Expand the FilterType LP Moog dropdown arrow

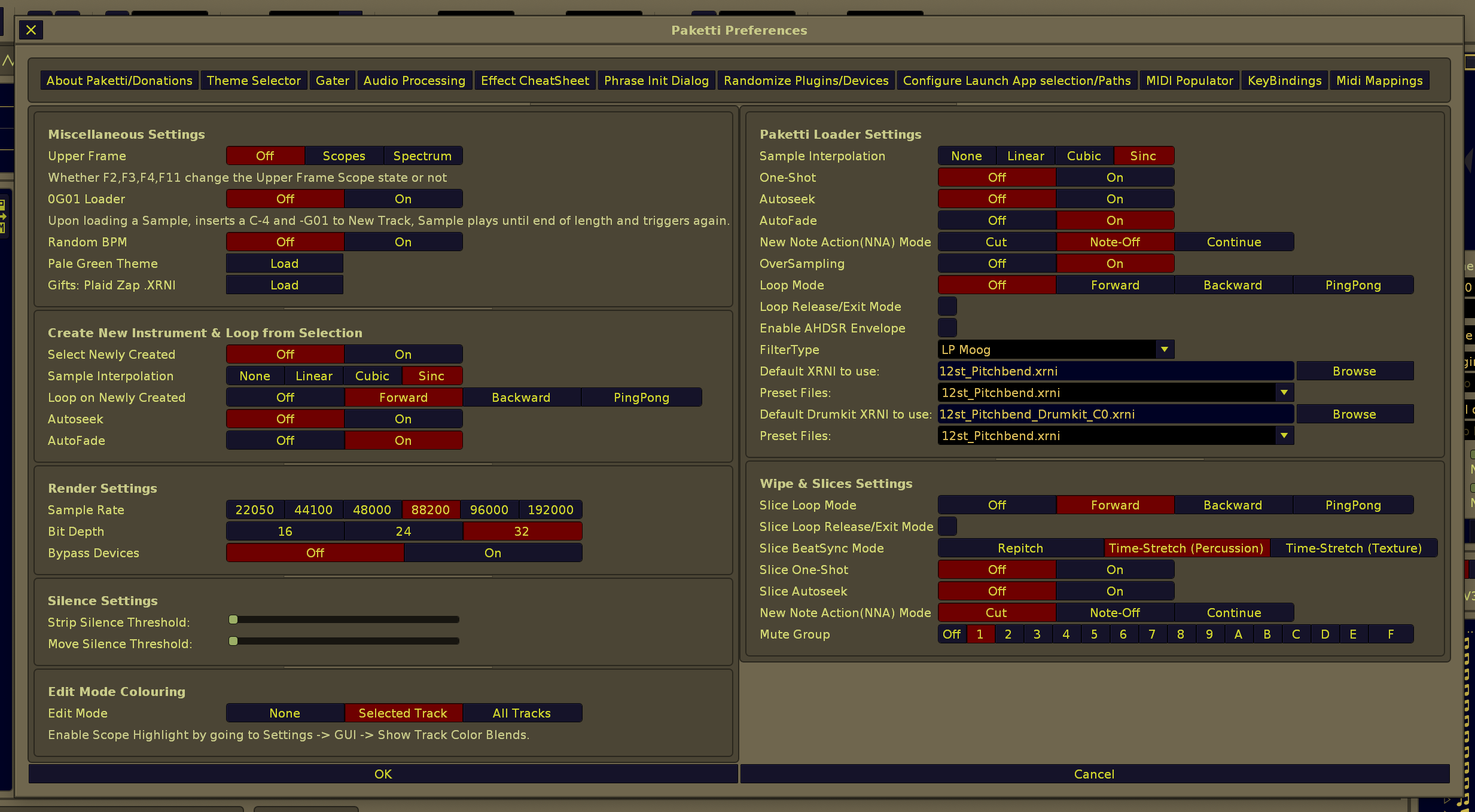[1164, 349]
